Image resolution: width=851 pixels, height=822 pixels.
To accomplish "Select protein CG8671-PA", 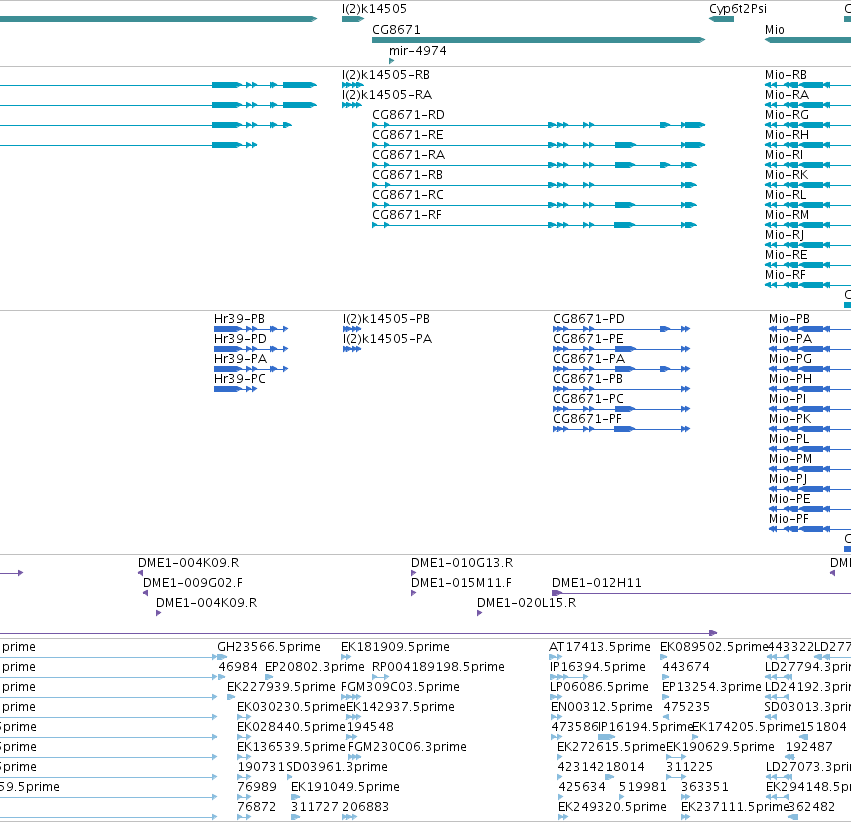I will point(589,359).
